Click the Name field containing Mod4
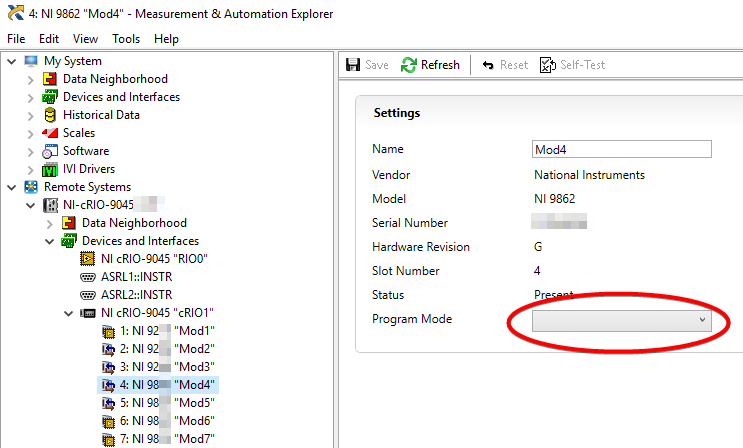 [x=622, y=149]
